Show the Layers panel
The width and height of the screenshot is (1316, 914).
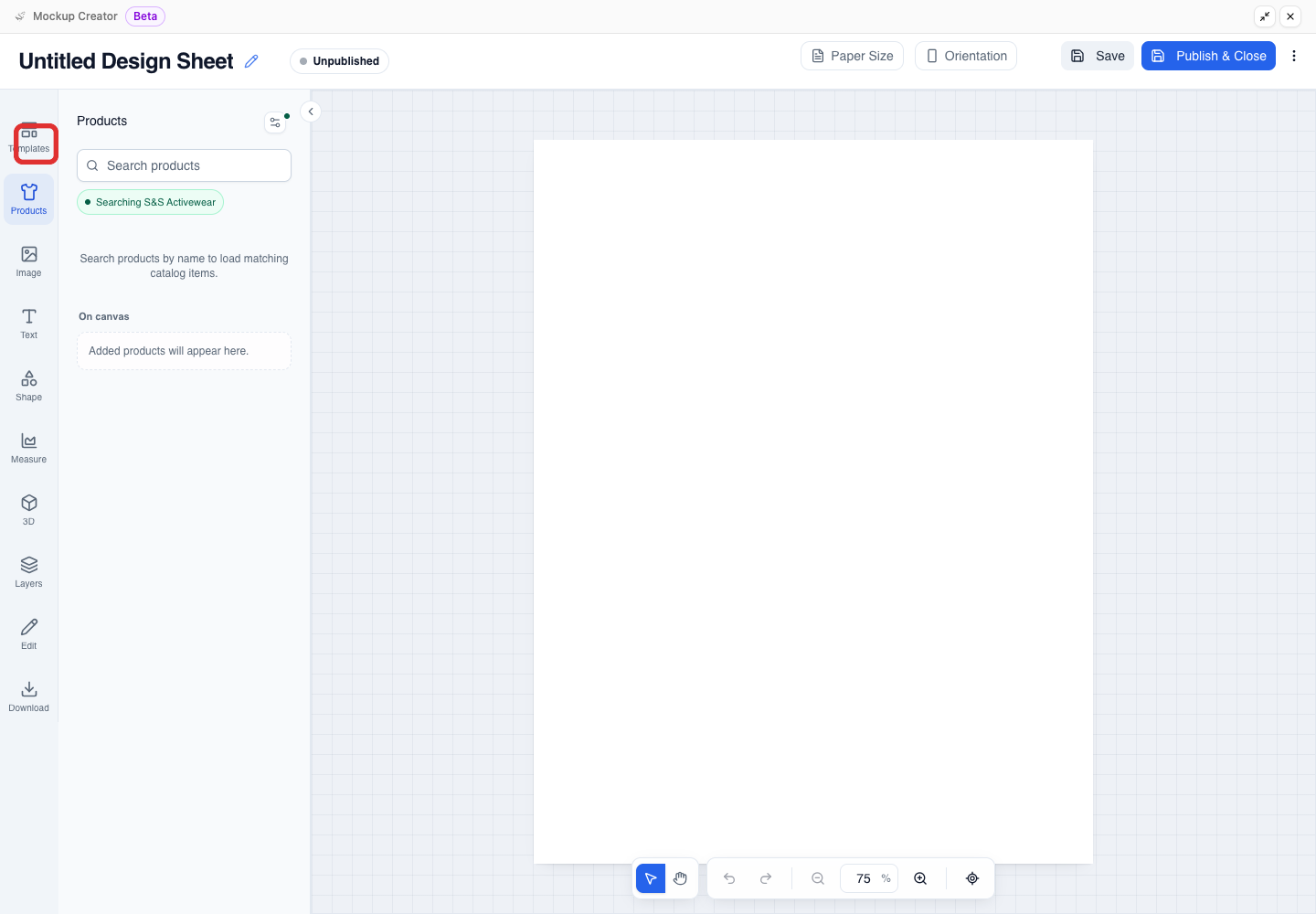coord(29,572)
